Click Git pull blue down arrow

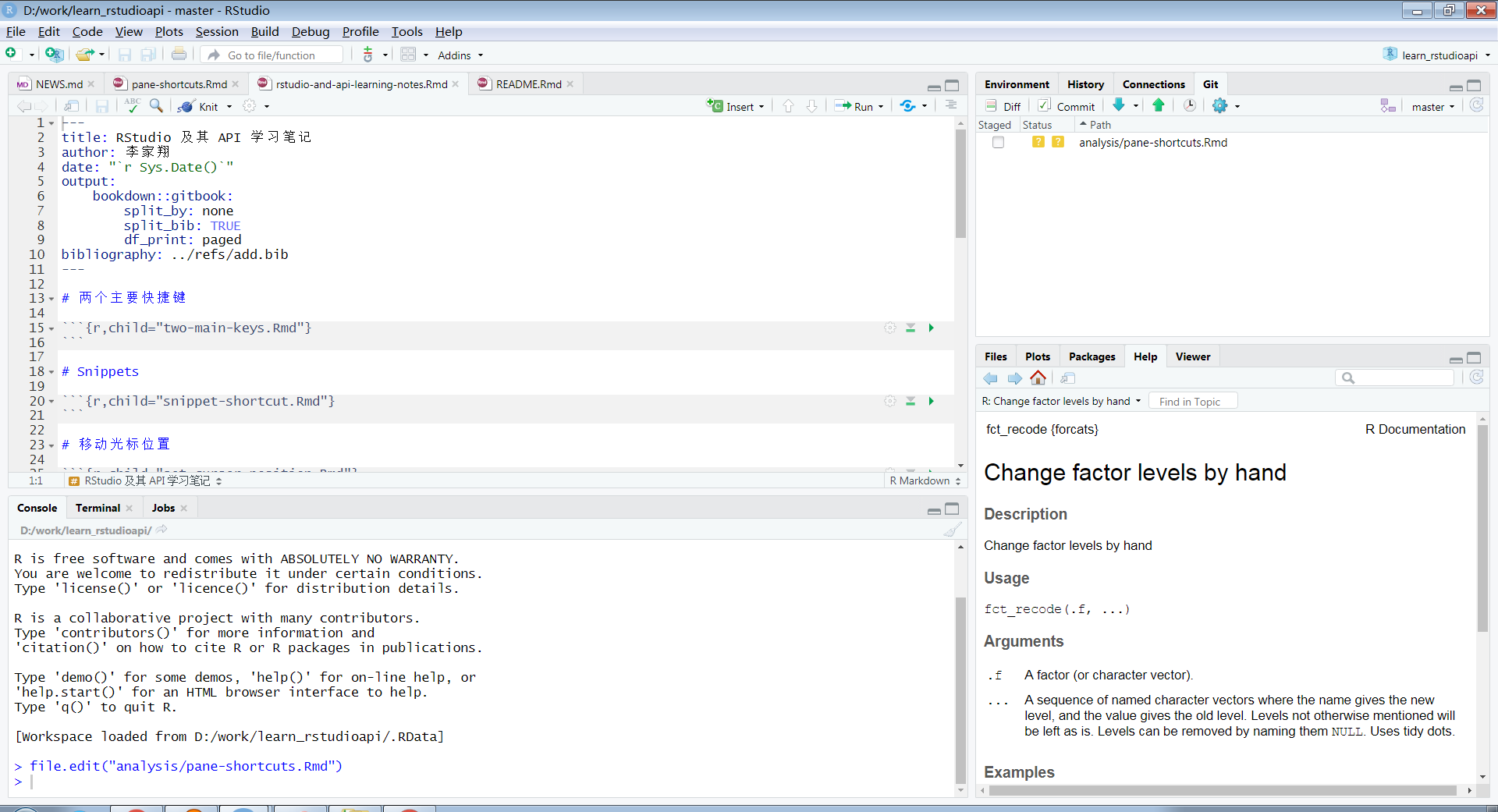pos(1119,105)
